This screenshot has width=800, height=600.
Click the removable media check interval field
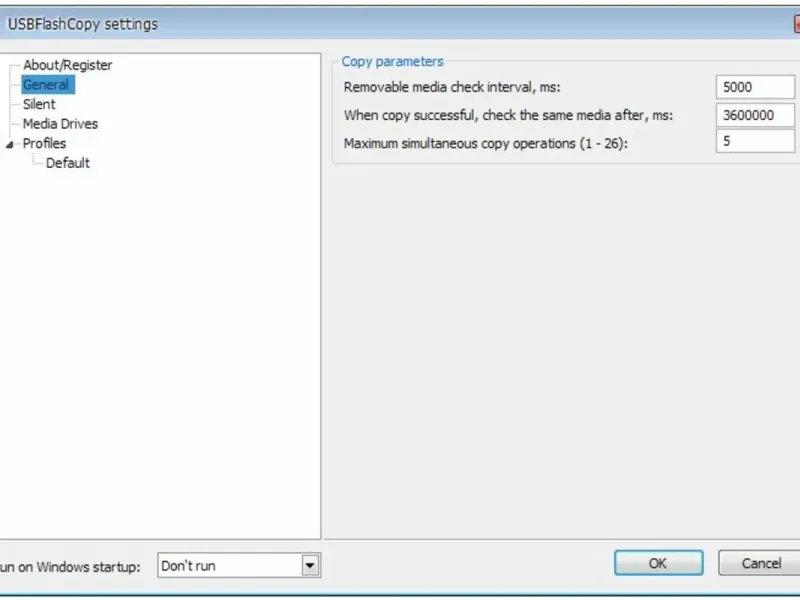(x=755, y=87)
